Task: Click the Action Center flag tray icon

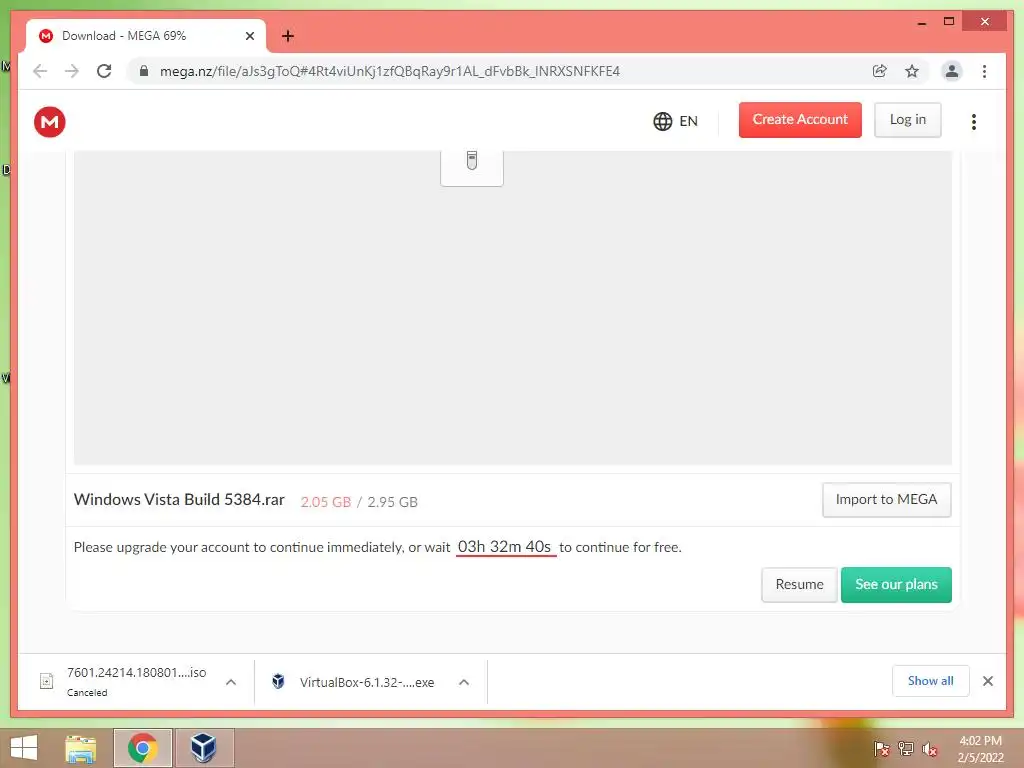Action: pyautogui.click(x=881, y=748)
